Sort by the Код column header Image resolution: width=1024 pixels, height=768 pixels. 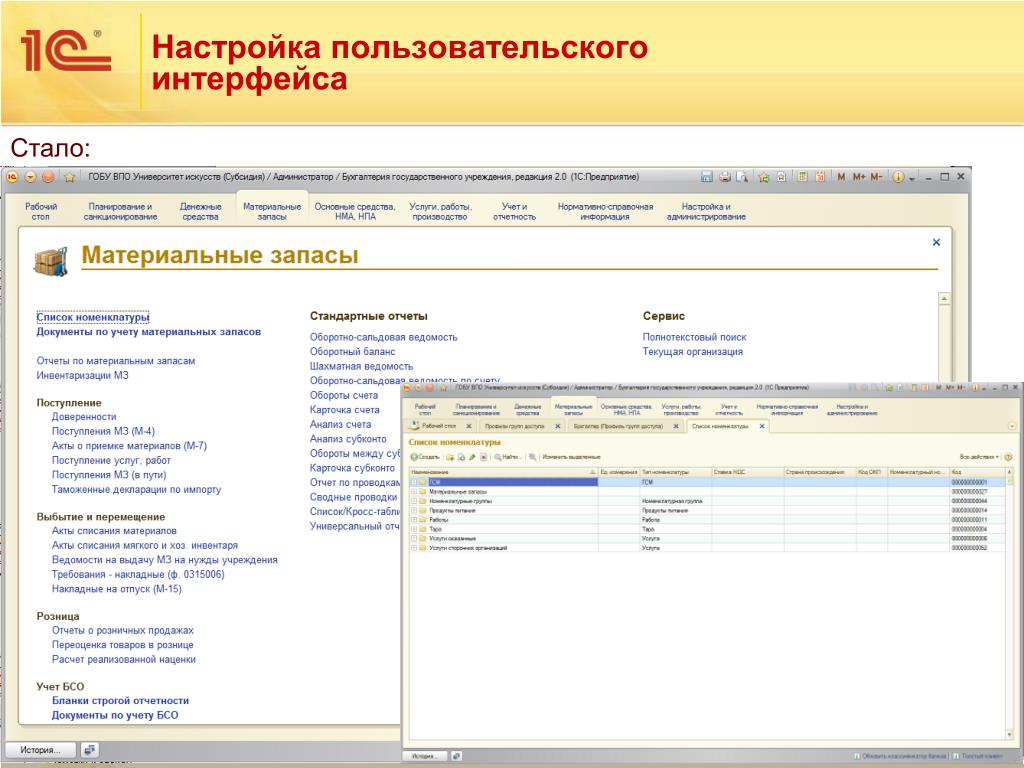click(977, 472)
